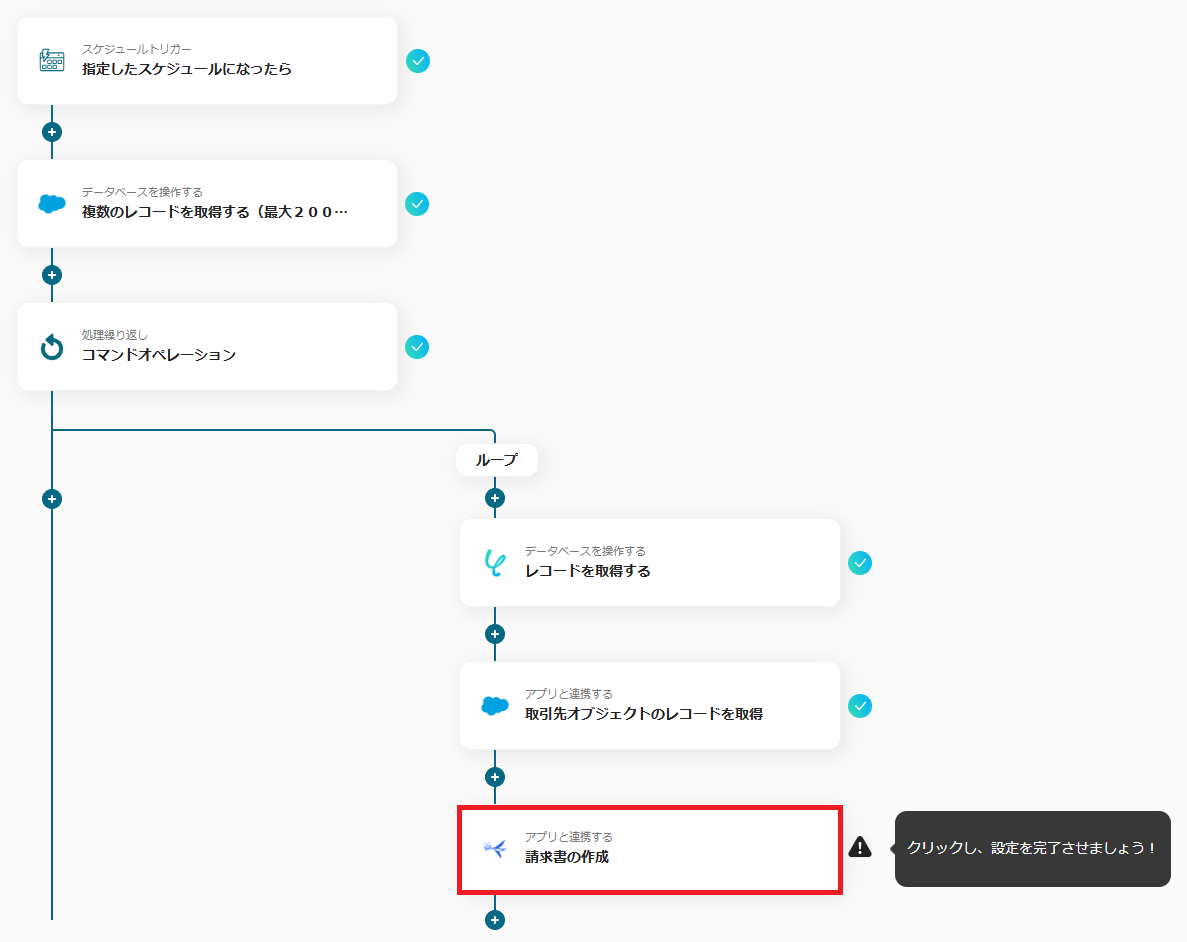The width and height of the screenshot is (1187, 942).
Task: Click the bird icon on 請求書の作成
Action: tap(495, 849)
